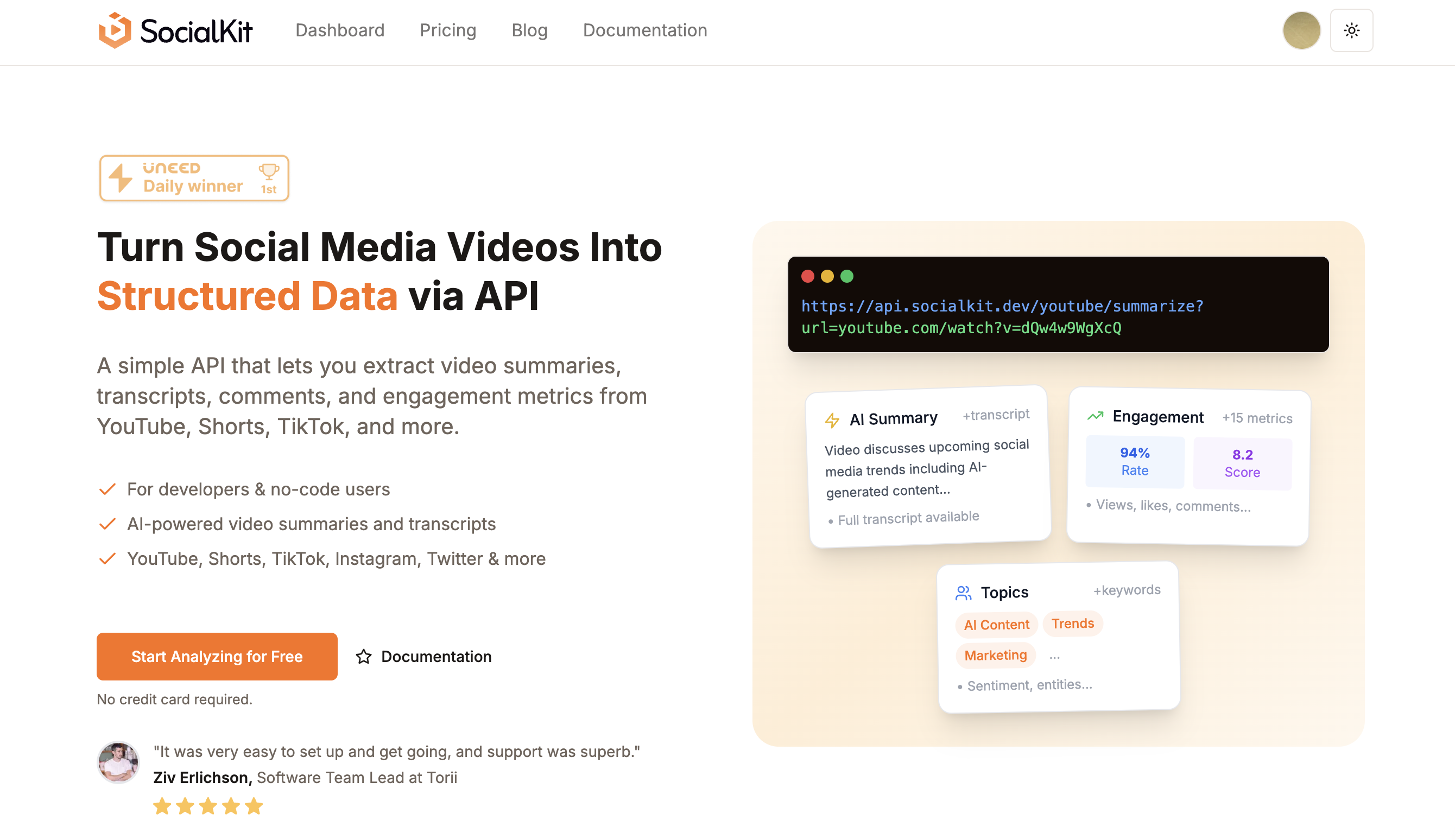The image size is (1455, 840).
Task: Click the checkmark beside For developers & no-code users
Action: [x=107, y=489]
